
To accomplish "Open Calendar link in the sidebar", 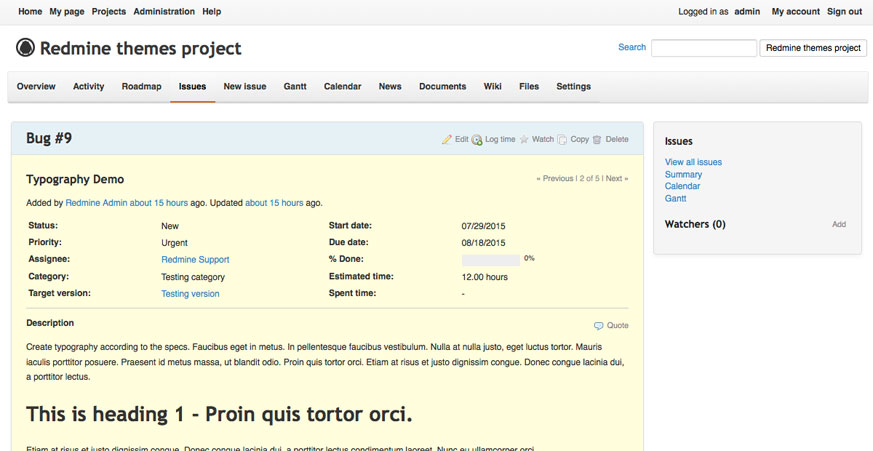I will [x=682, y=186].
